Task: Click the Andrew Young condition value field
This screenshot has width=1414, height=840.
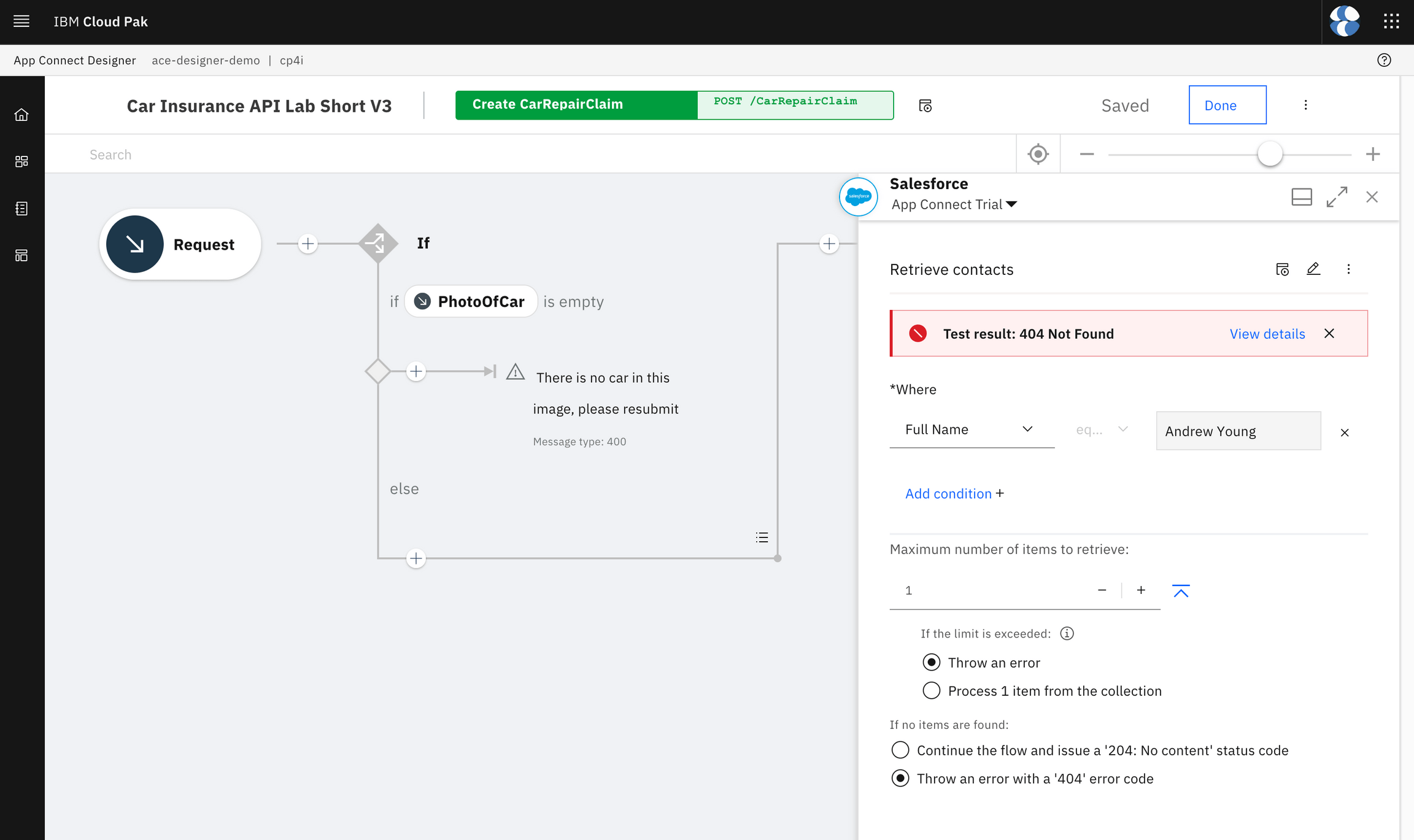Action: 1238,431
